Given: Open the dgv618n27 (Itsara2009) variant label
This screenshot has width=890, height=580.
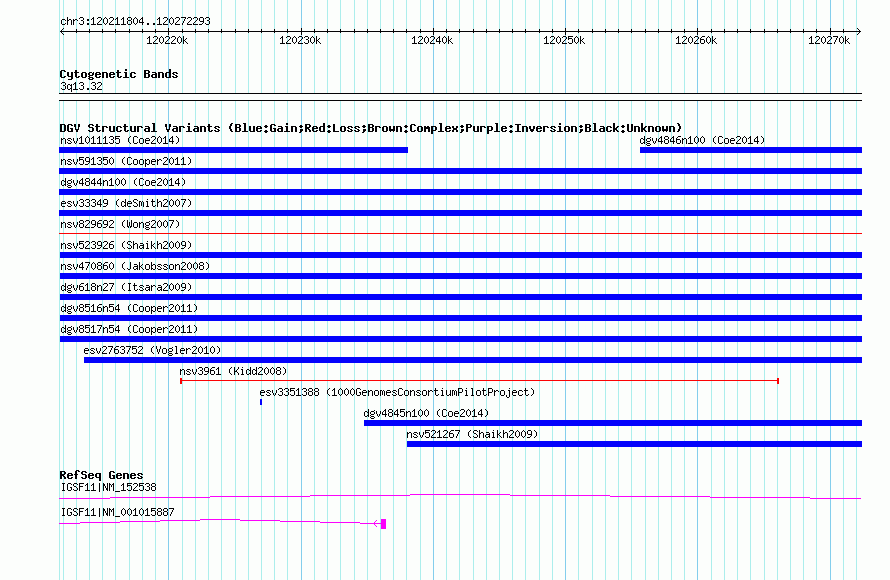Looking at the screenshot, I should pos(126,287).
